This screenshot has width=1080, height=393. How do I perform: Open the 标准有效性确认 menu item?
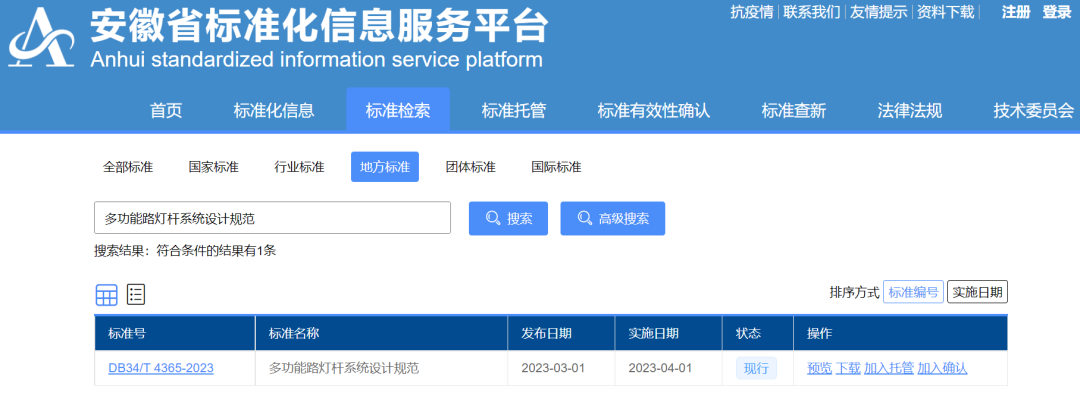[x=654, y=110]
